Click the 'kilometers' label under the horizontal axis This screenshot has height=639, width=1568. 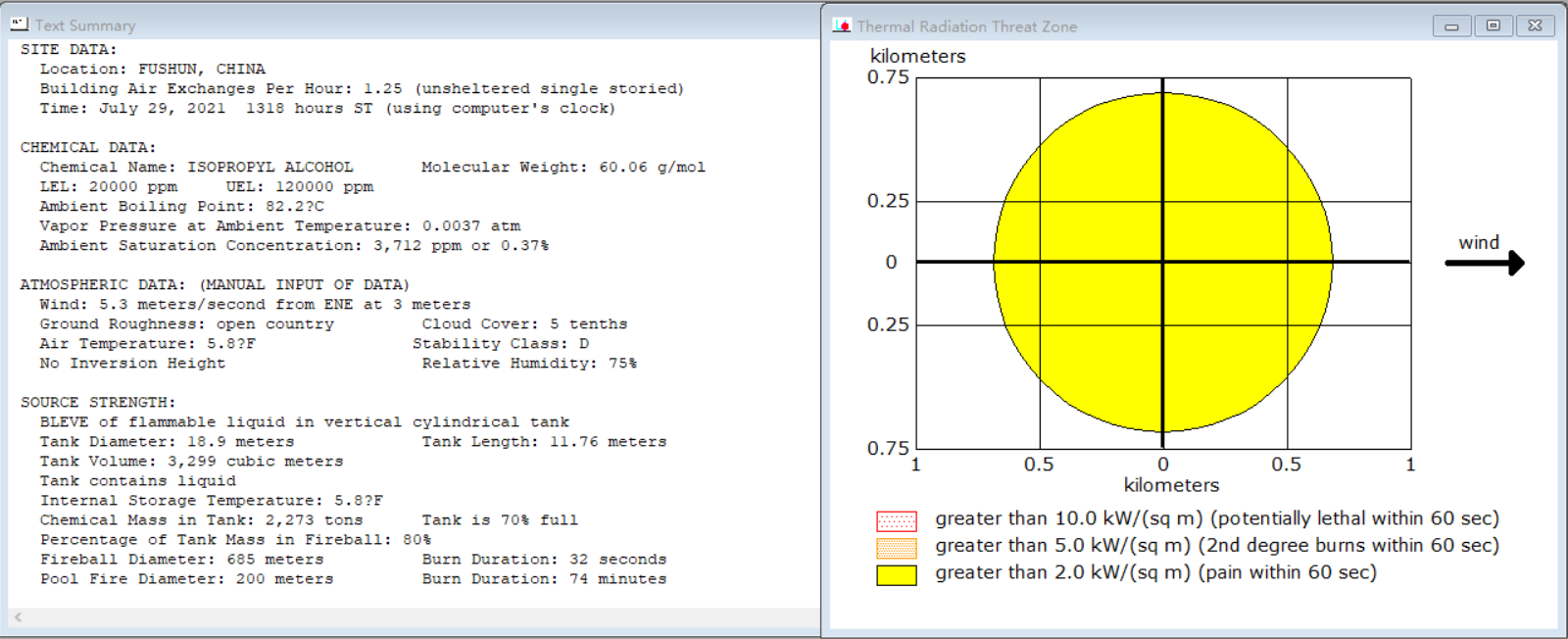click(1171, 485)
